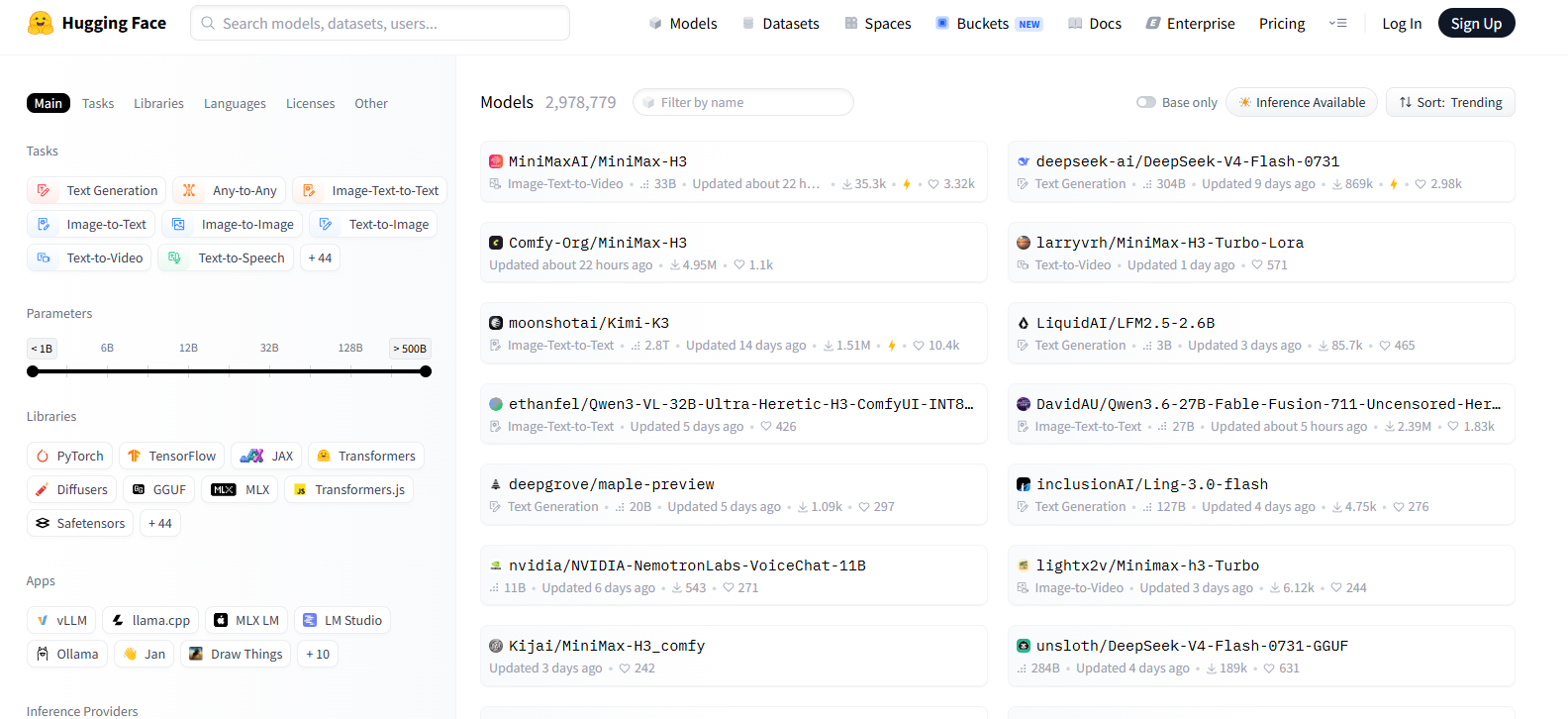1568x719 pixels.
Task: Expand the +10 more apps
Action: pyautogui.click(x=318, y=655)
